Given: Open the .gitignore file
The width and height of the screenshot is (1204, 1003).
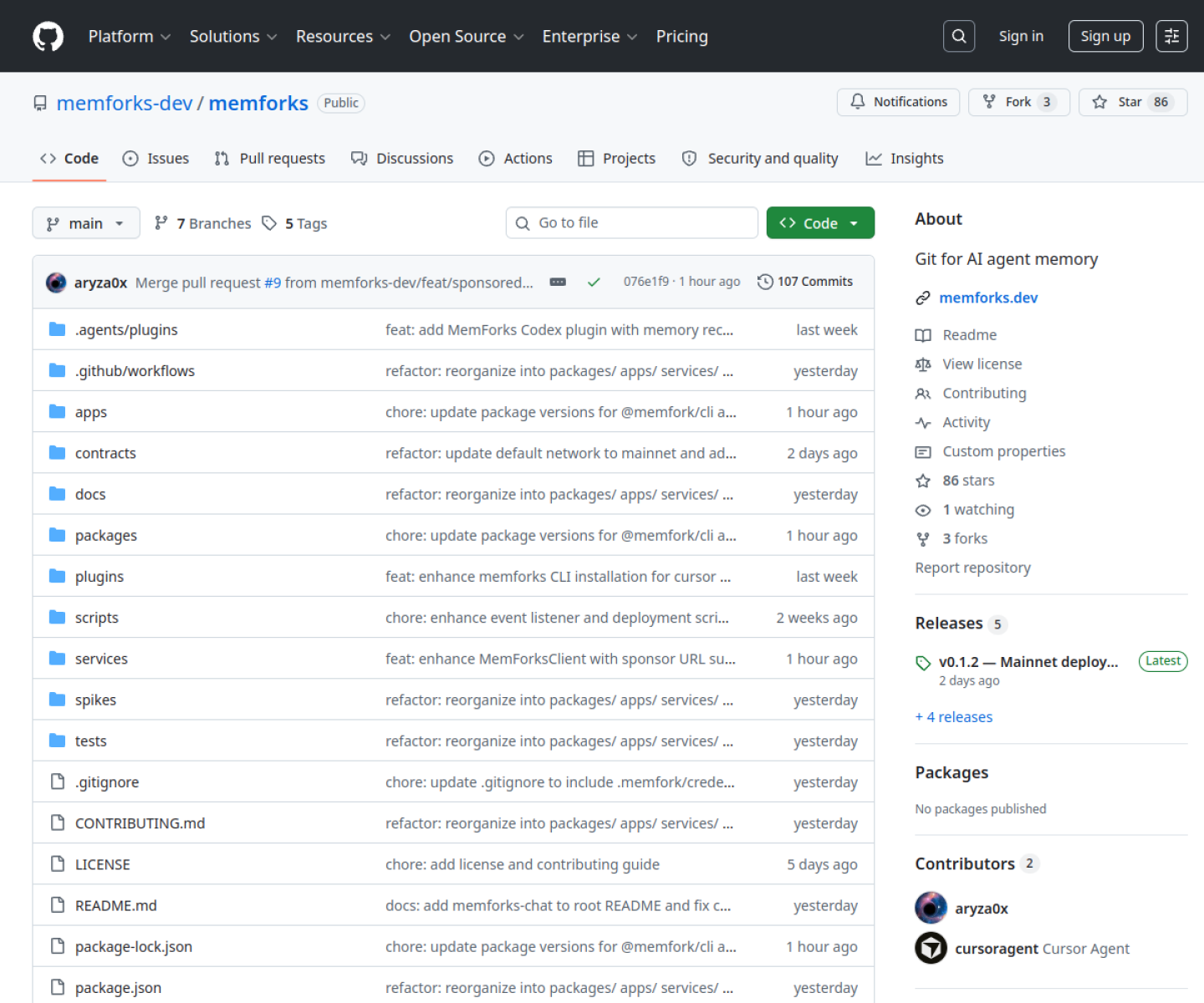Looking at the screenshot, I should pos(107,782).
